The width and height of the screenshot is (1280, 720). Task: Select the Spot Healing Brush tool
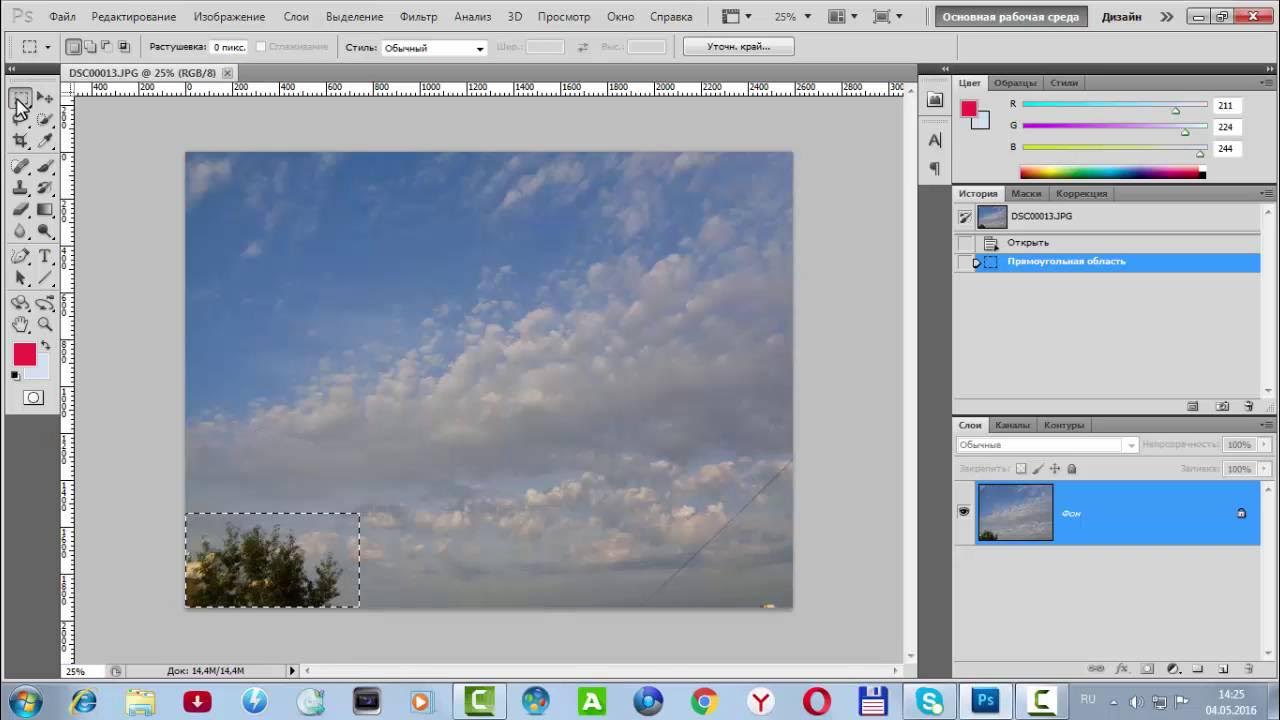(x=20, y=166)
